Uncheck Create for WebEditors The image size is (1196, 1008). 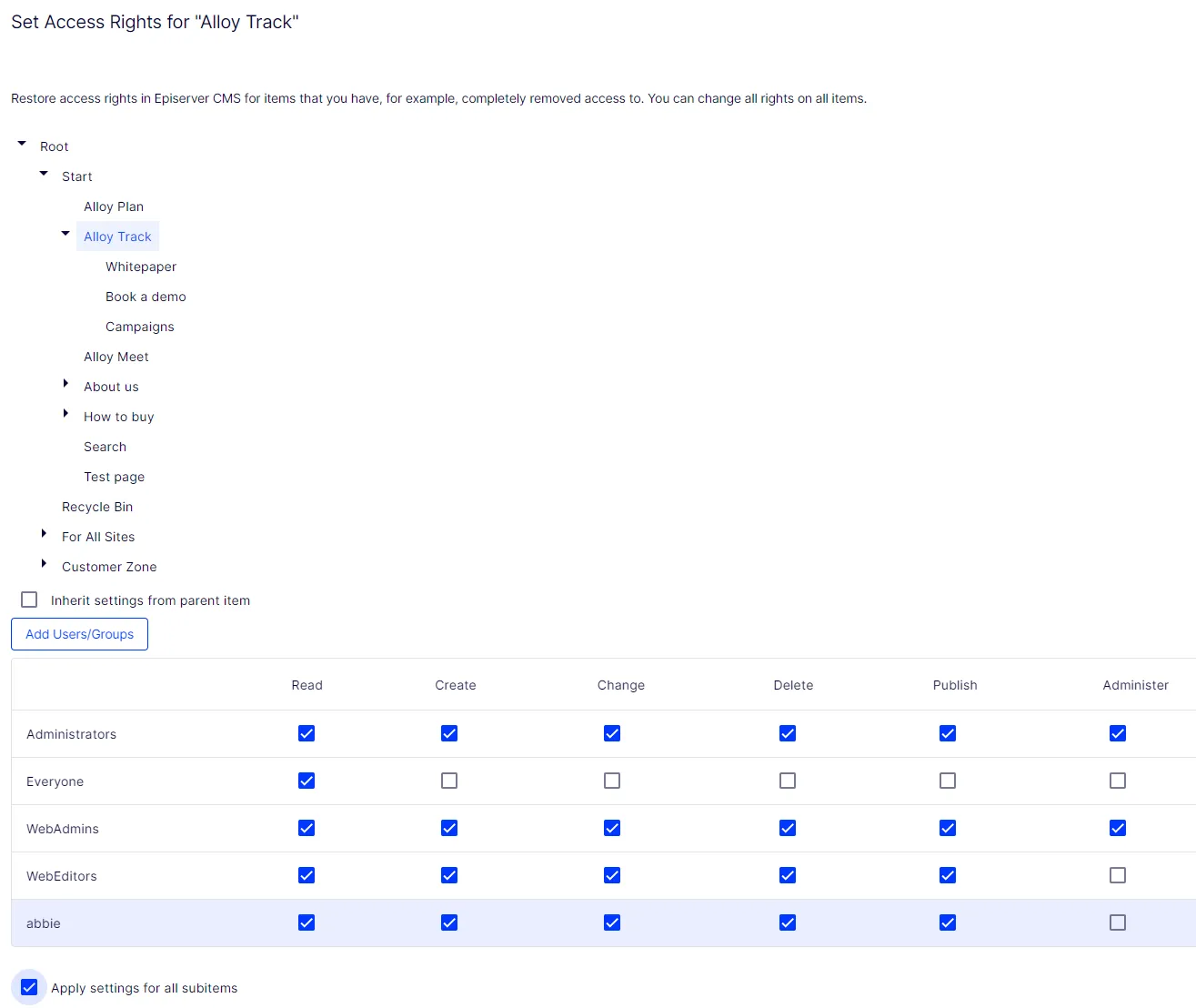(449, 875)
